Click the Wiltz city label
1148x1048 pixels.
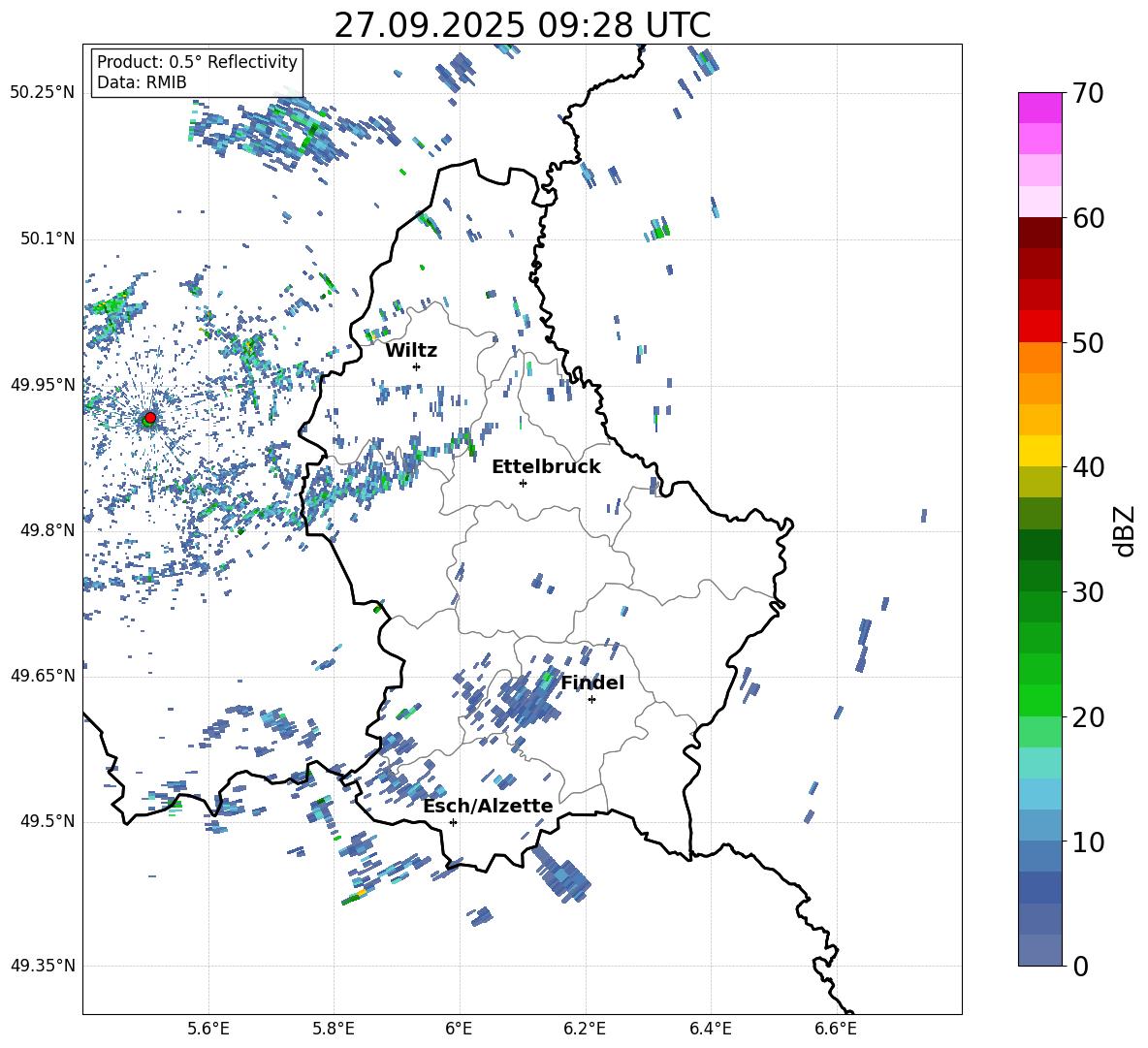click(x=411, y=350)
